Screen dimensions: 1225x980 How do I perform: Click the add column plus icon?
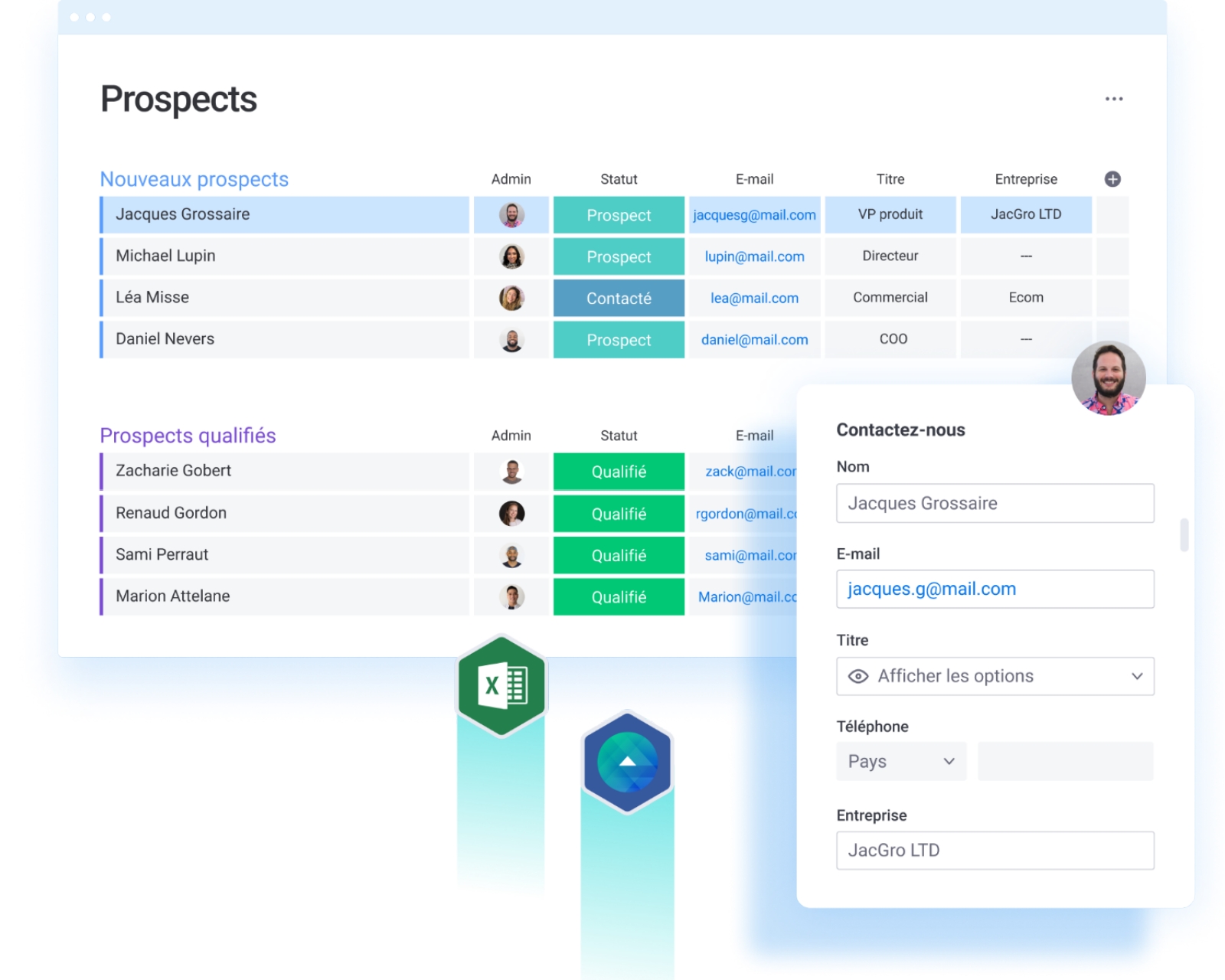pos(1112,179)
